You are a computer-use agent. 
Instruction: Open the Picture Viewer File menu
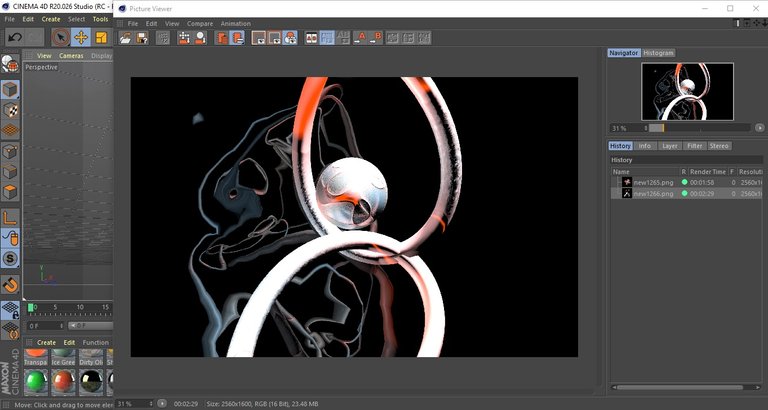click(x=133, y=24)
